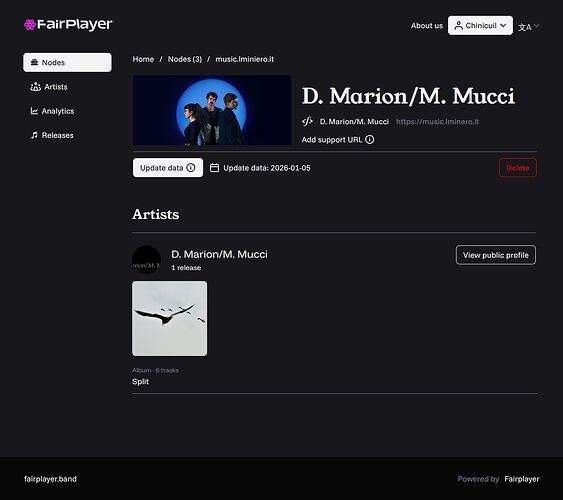Click the Split album title
This screenshot has width=563, height=500.
[140, 382]
